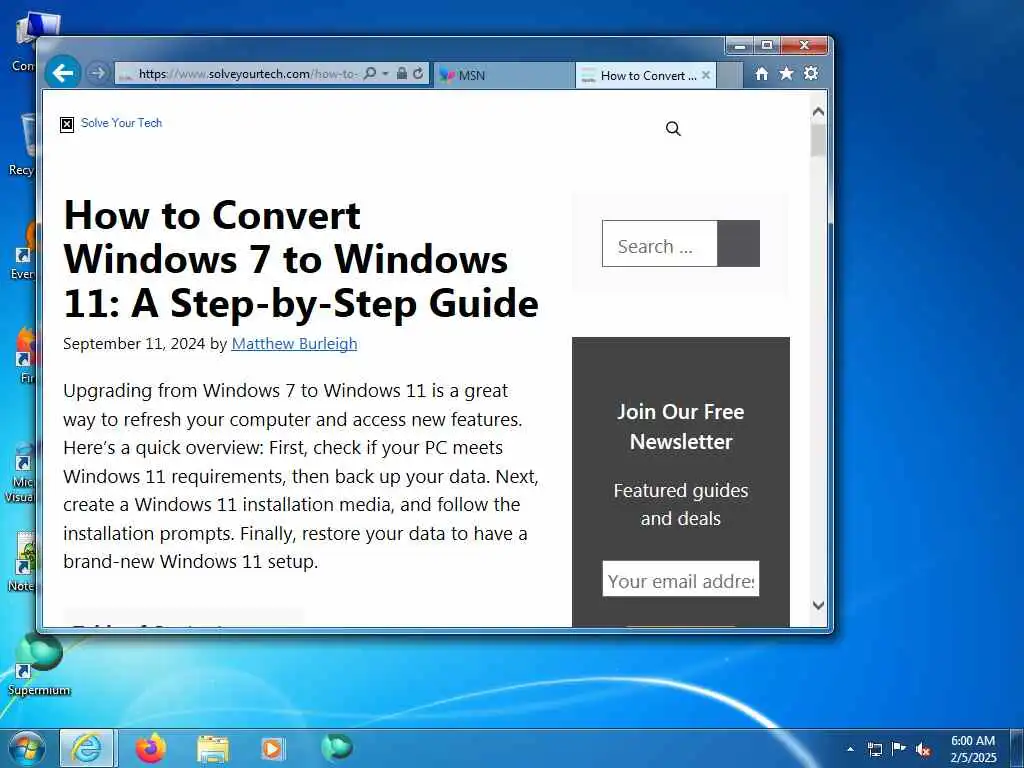Open the Windows Start menu orb

tap(26, 748)
